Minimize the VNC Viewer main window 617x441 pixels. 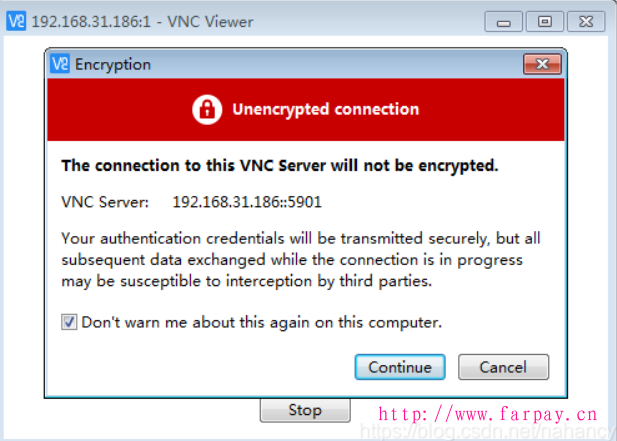[x=507, y=20]
